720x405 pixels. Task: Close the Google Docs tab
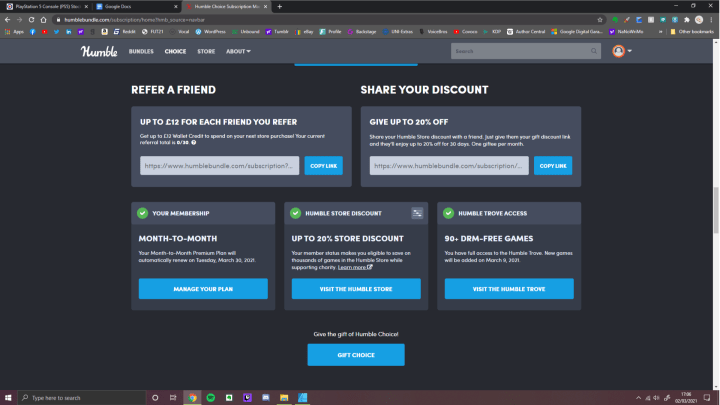[176, 6]
